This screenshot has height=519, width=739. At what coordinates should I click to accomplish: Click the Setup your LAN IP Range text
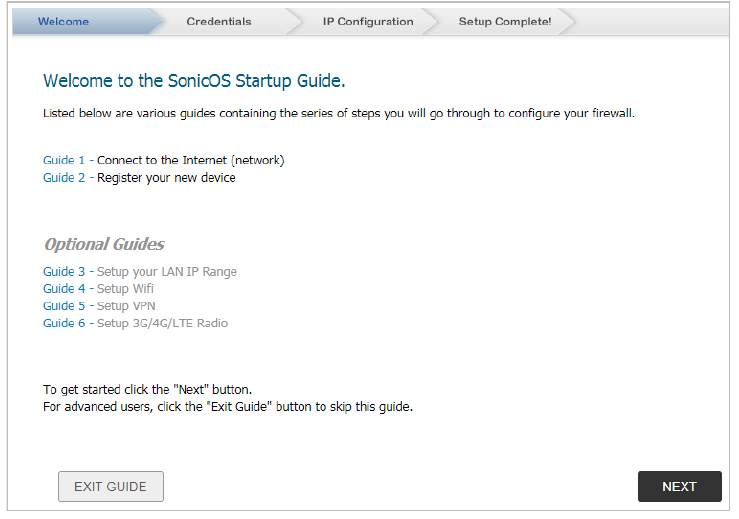[167, 272]
